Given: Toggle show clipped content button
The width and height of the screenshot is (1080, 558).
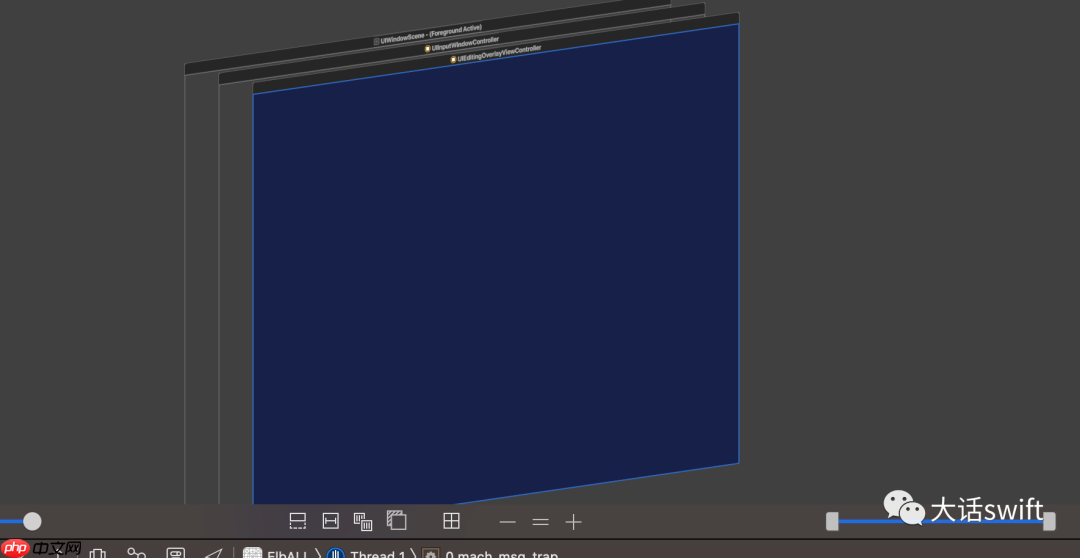Looking at the screenshot, I should click(x=298, y=521).
